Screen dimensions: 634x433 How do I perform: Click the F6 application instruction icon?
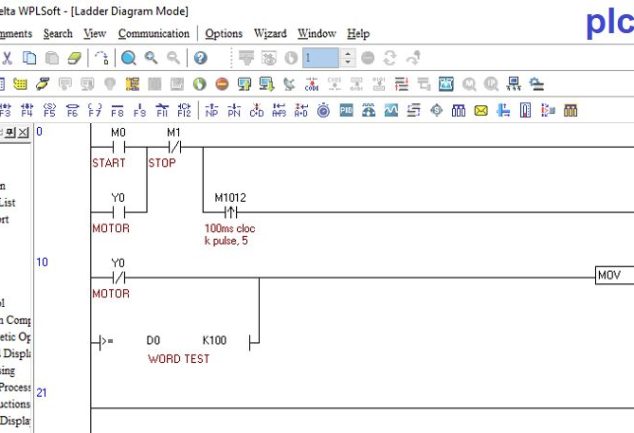[72, 110]
